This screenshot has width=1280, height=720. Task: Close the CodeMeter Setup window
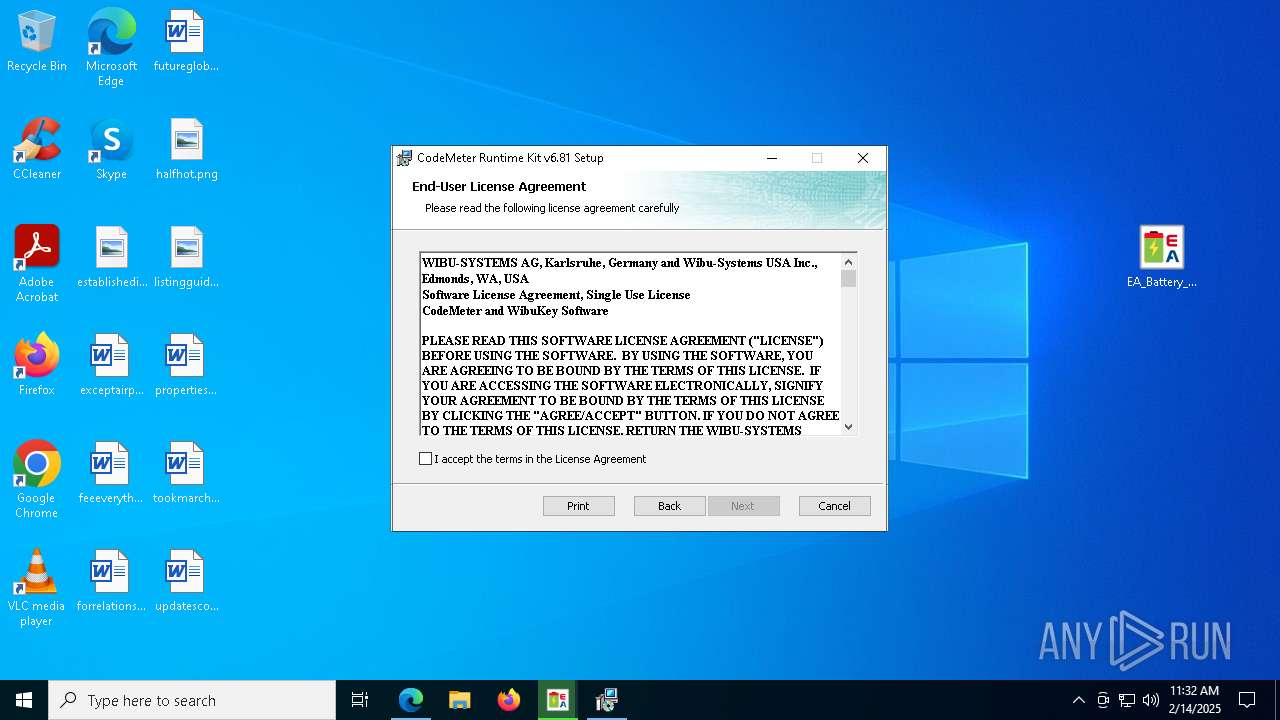(x=863, y=158)
